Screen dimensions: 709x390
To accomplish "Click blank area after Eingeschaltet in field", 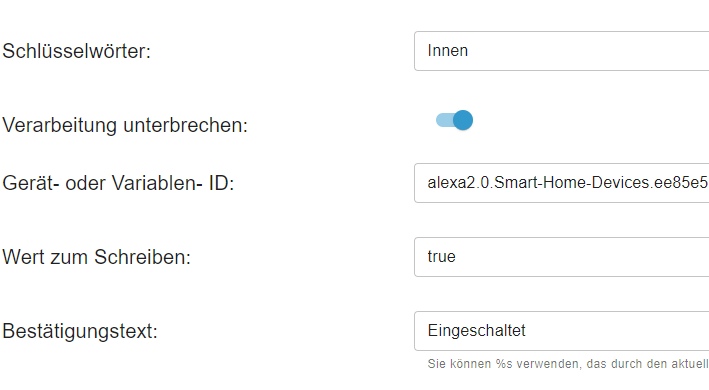I will pyautogui.click(x=619, y=331).
